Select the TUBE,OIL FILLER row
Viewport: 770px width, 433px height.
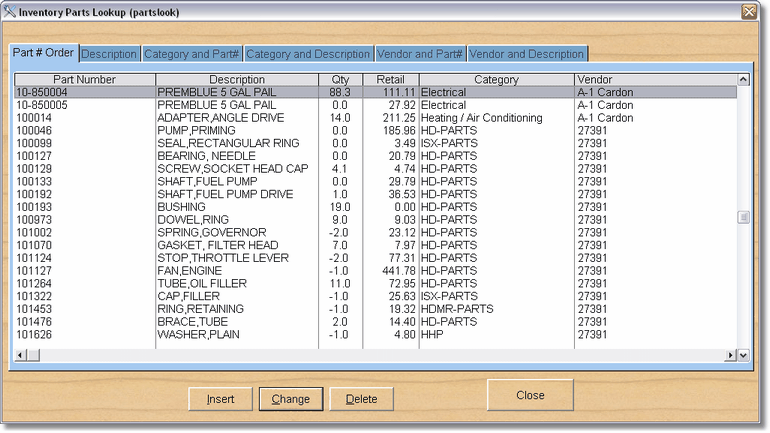[376, 284]
